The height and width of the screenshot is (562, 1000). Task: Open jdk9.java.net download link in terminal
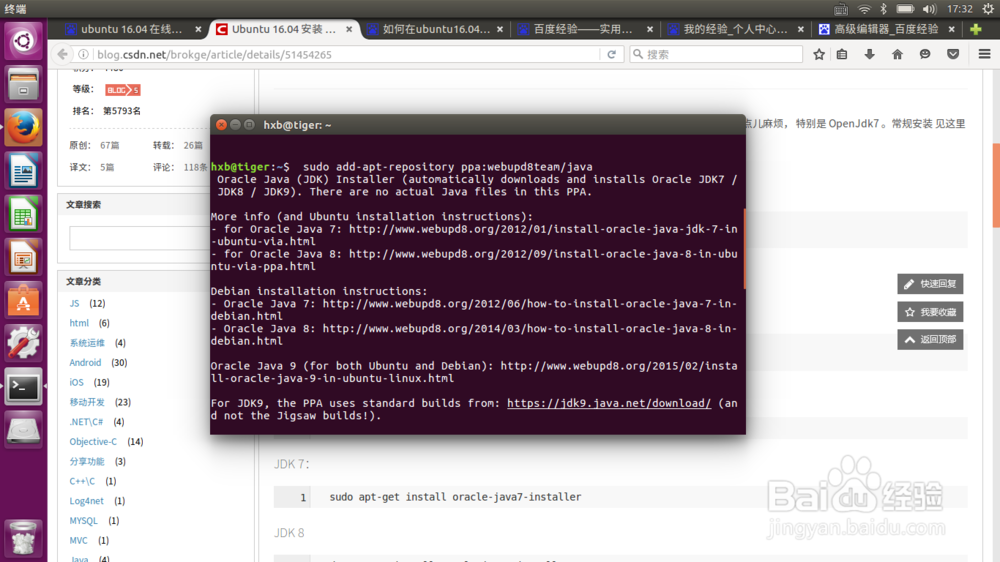click(608, 403)
